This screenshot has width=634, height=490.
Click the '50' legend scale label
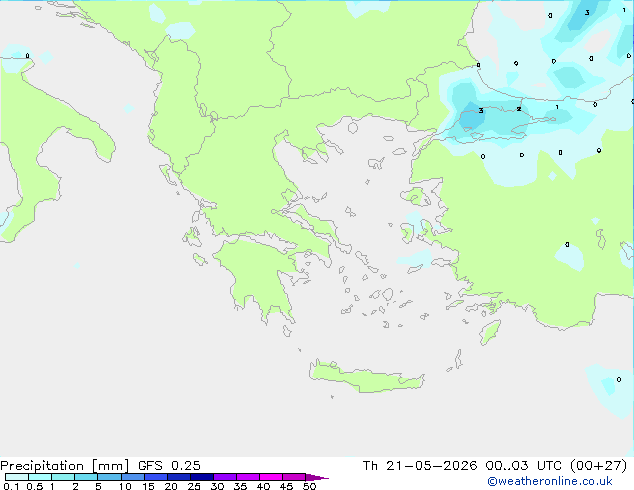click(309, 486)
